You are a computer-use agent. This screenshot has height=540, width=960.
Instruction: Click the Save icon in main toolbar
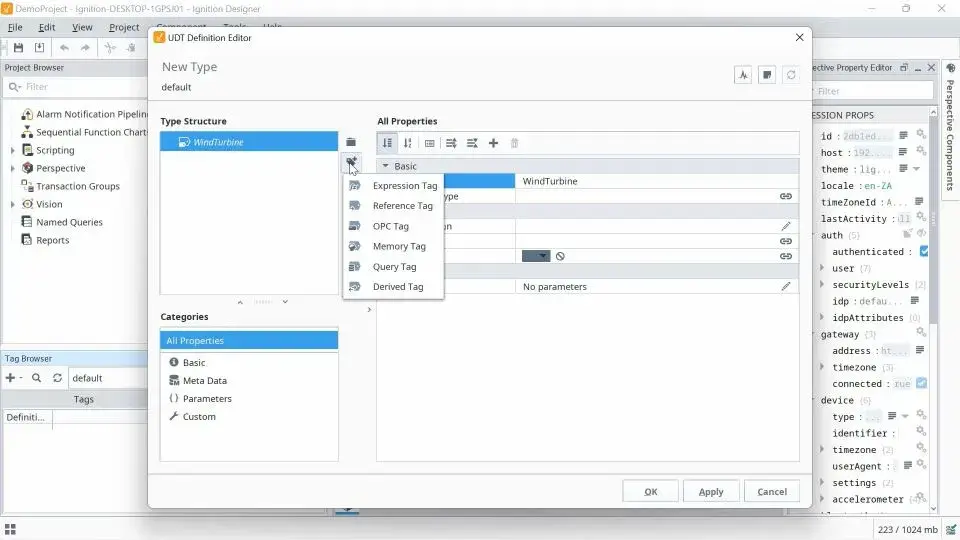pyautogui.click(x=18, y=48)
